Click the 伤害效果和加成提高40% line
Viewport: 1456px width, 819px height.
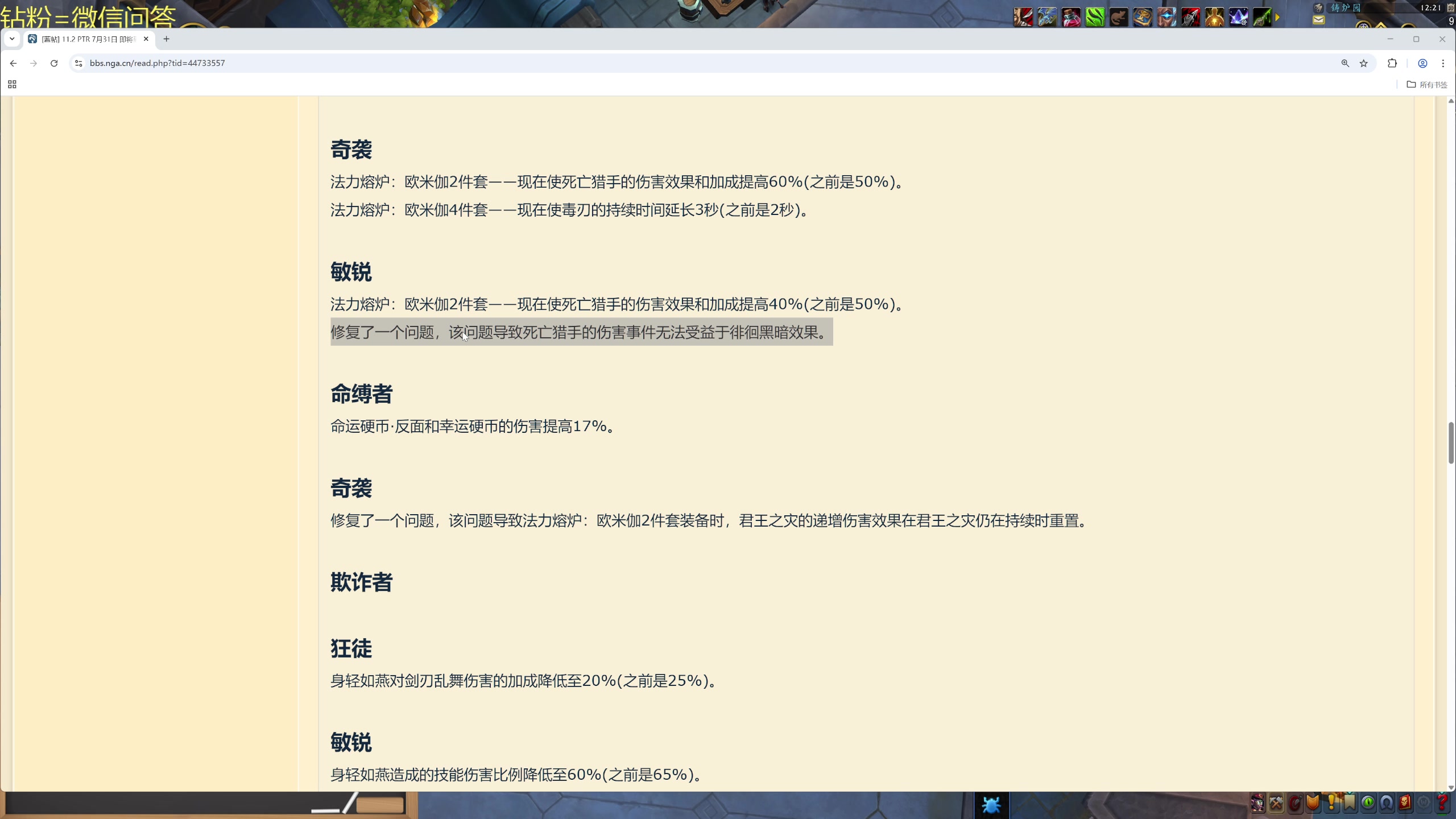click(617, 304)
